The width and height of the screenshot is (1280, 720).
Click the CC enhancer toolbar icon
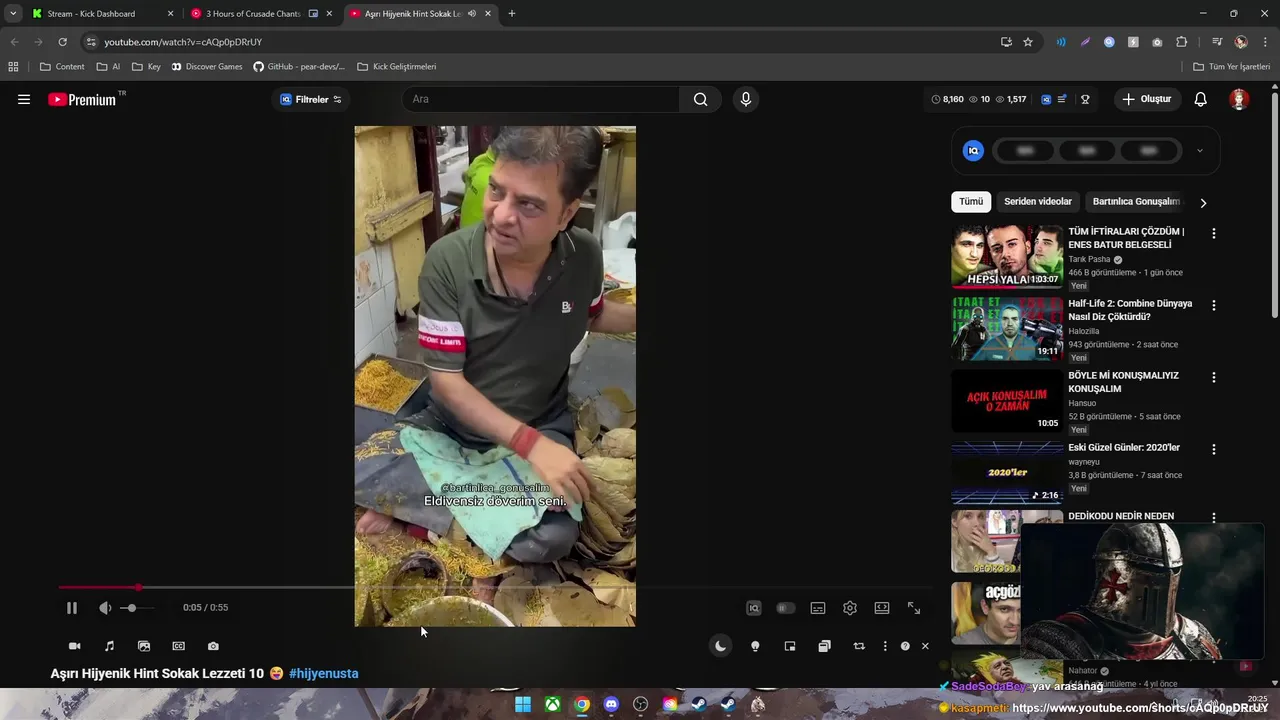pyautogui.click(x=179, y=646)
